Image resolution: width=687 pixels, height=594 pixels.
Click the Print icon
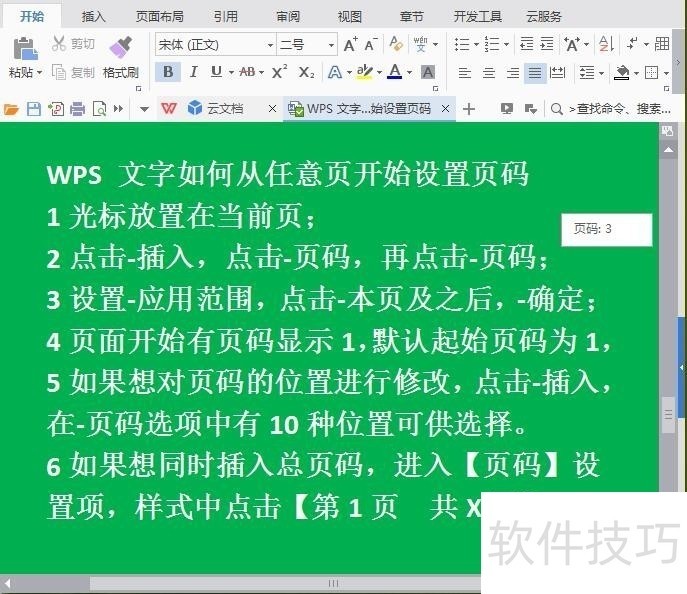[78, 109]
